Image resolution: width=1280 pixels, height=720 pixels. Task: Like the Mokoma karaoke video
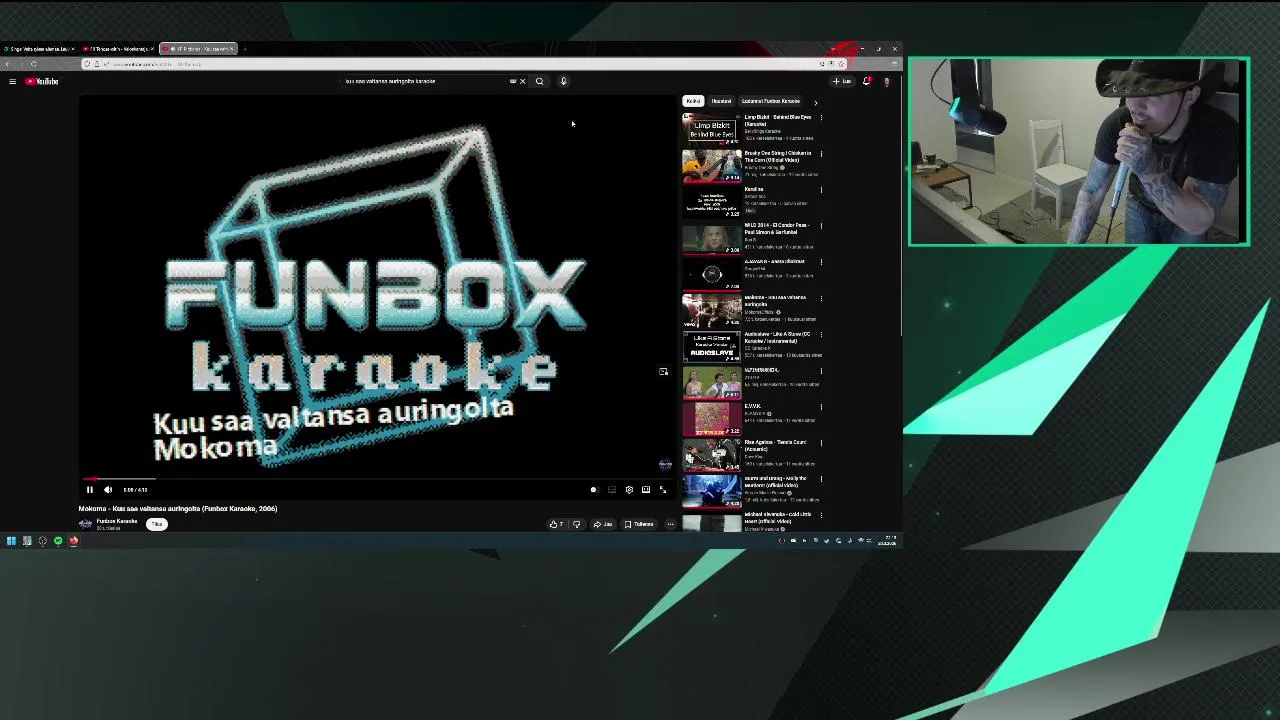[556, 524]
